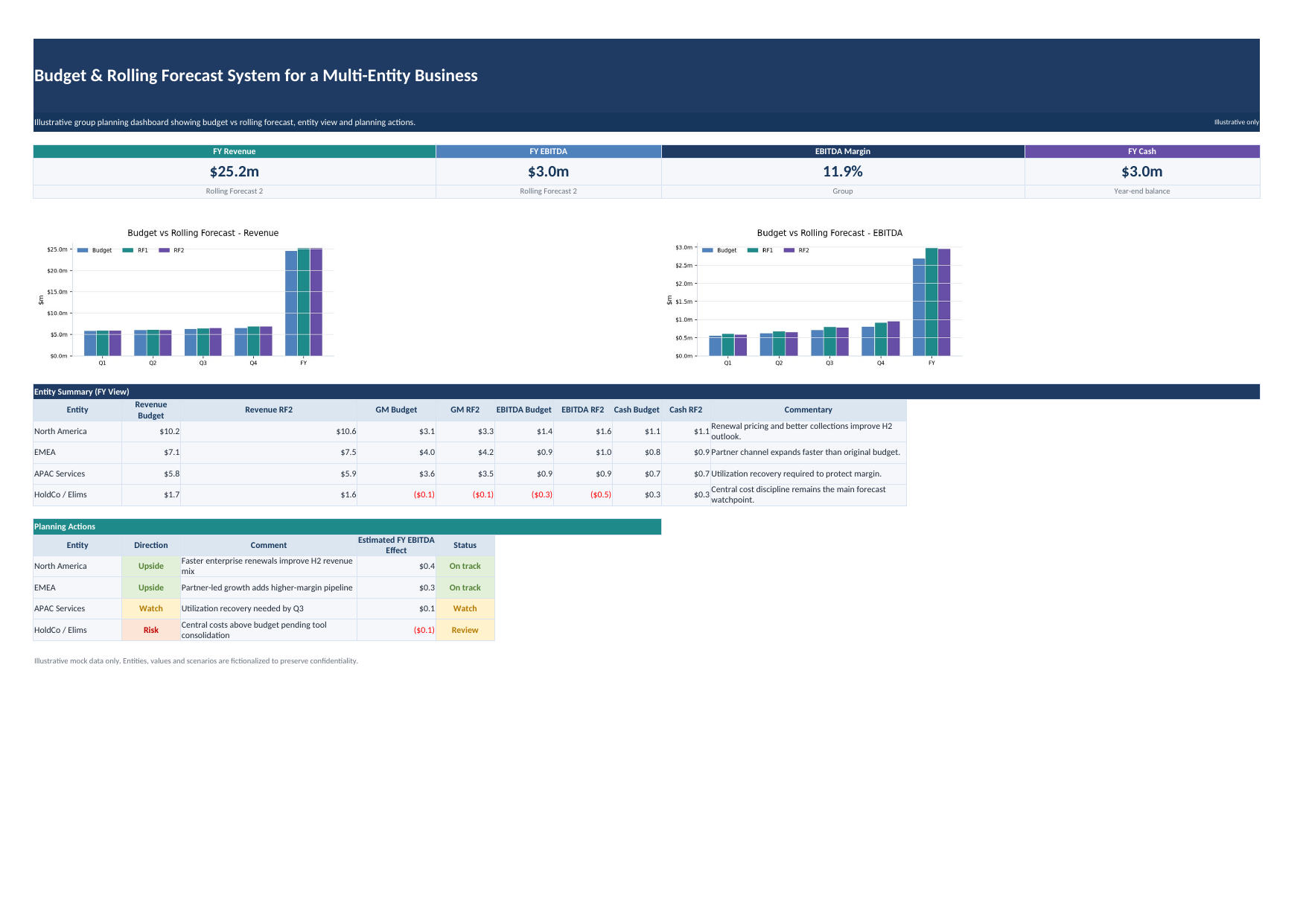Select HoldCo / Elims cell in Entity Summary
This screenshot has height=924, width=1306.
(x=77, y=495)
